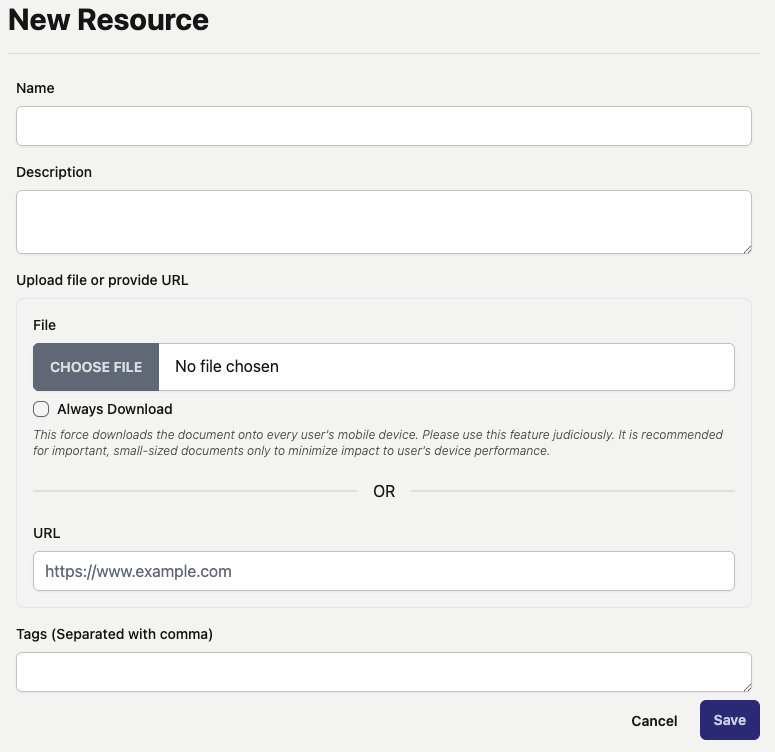Click the force-download help text
The width and height of the screenshot is (775, 752).
378,443
